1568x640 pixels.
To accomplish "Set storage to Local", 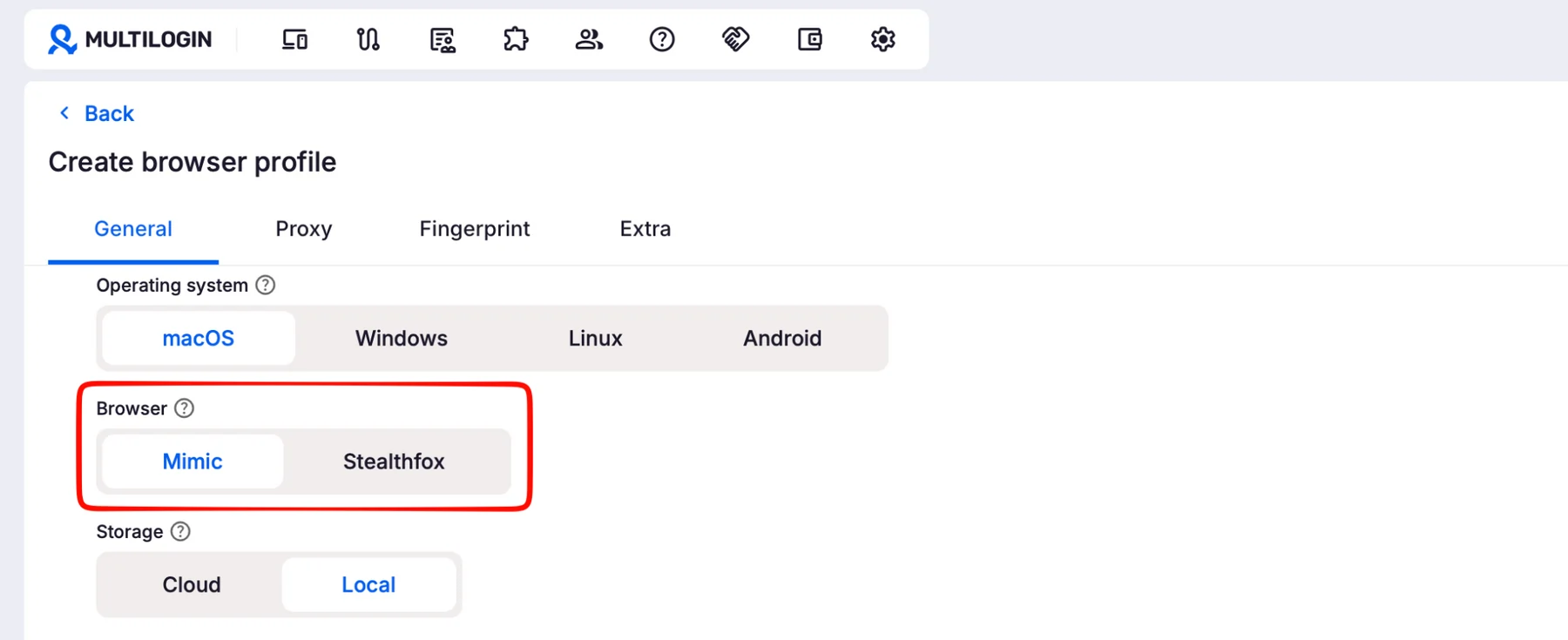I will pos(368,584).
